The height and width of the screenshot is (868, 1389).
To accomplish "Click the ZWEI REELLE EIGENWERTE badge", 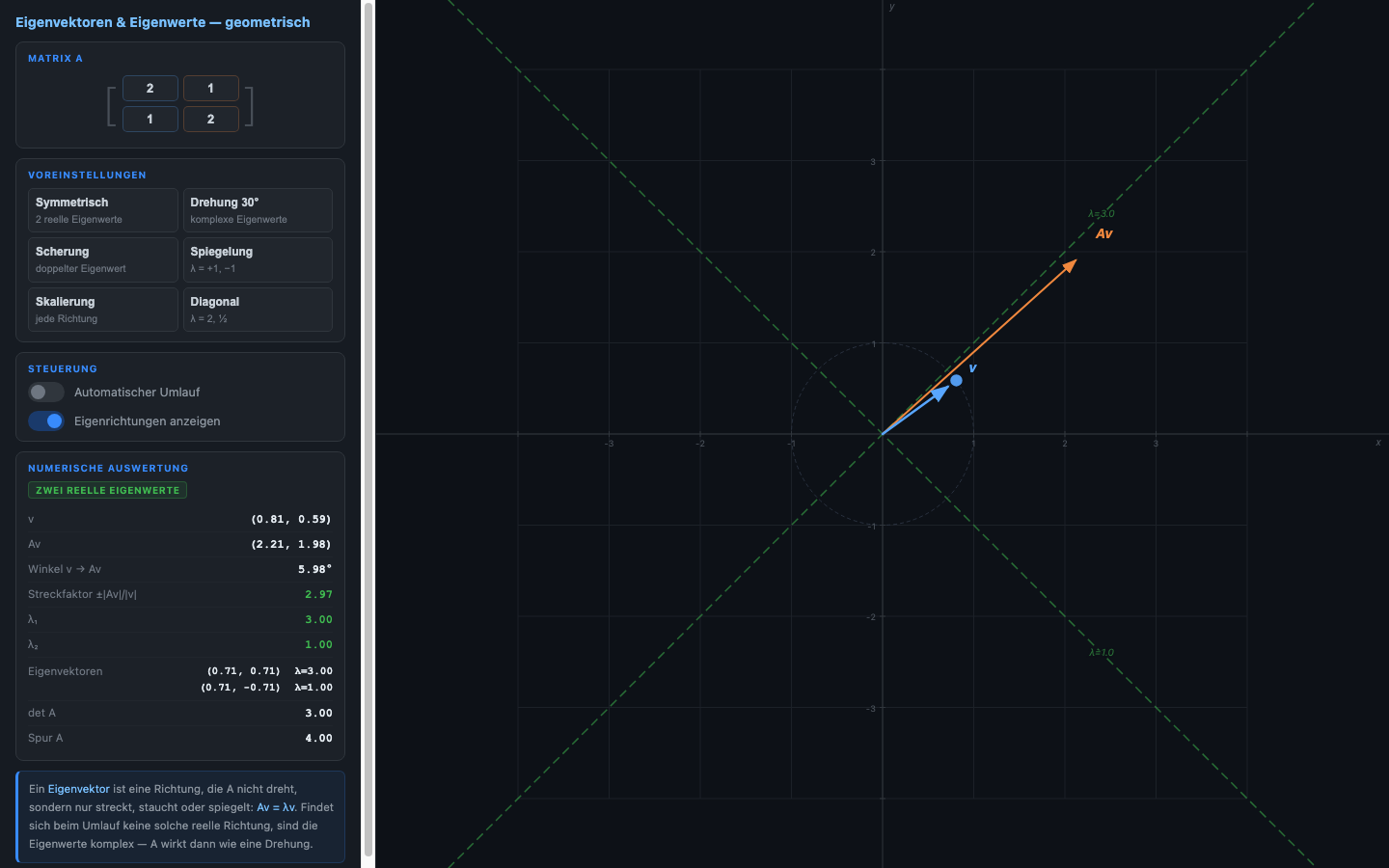I will pyautogui.click(x=108, y=491).
